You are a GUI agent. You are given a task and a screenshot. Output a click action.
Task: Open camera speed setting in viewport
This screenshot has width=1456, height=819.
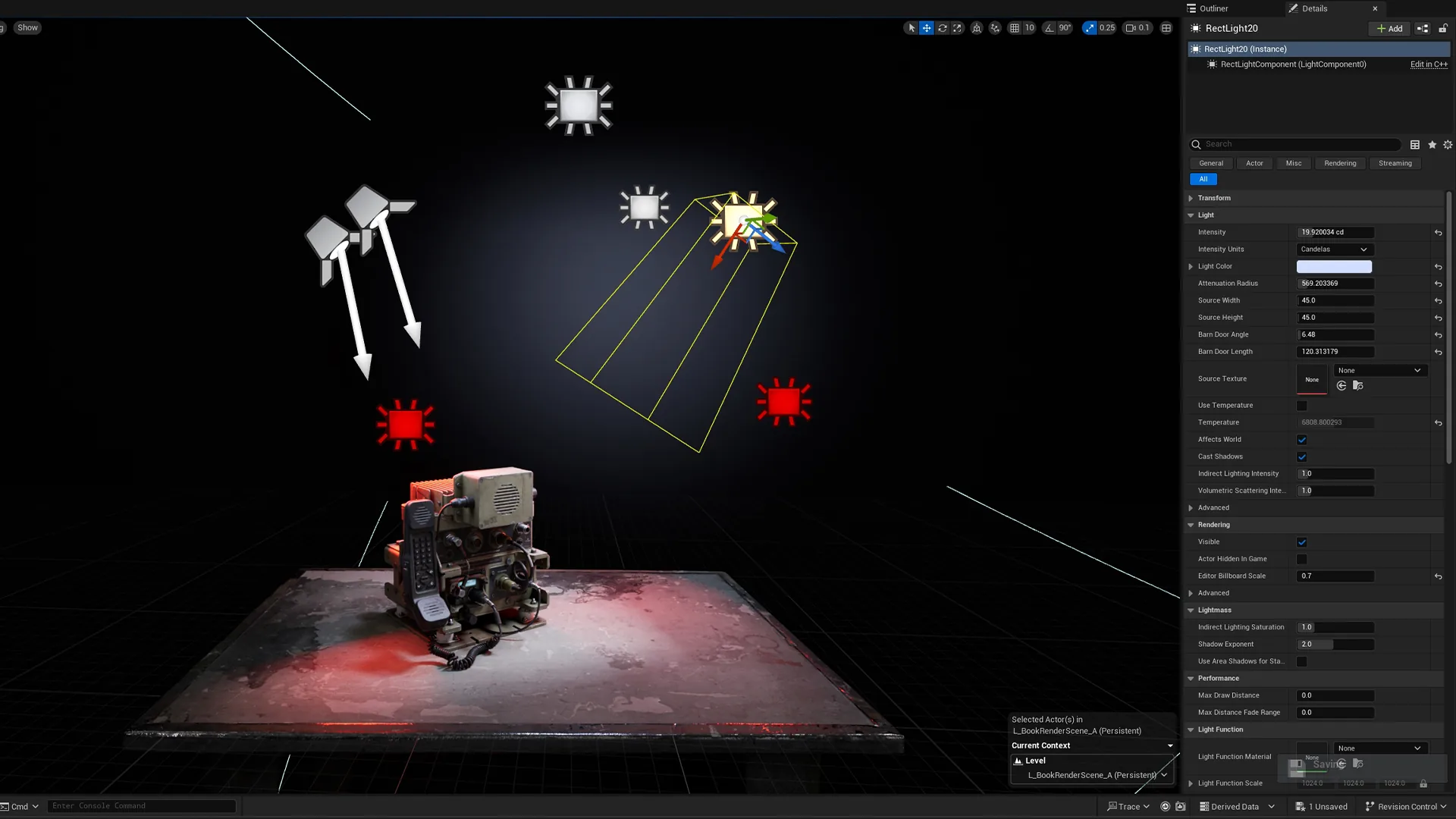(x=1137, y=28)
